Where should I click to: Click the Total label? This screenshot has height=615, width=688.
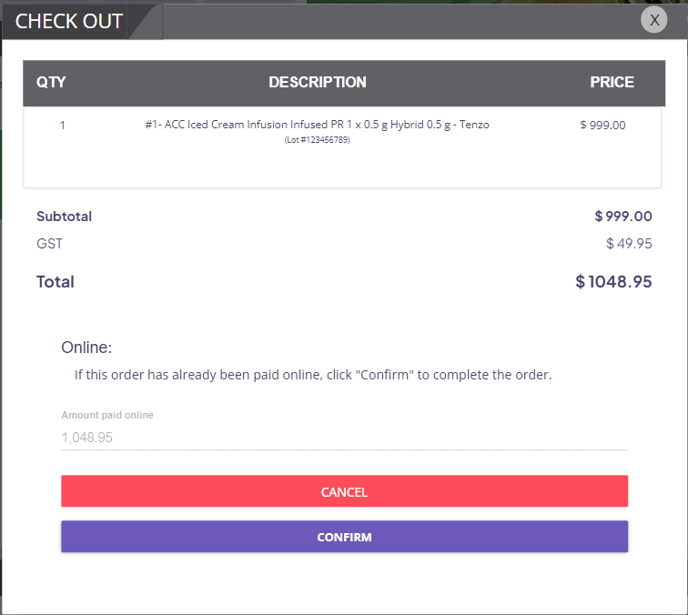(x=55, y=282)
